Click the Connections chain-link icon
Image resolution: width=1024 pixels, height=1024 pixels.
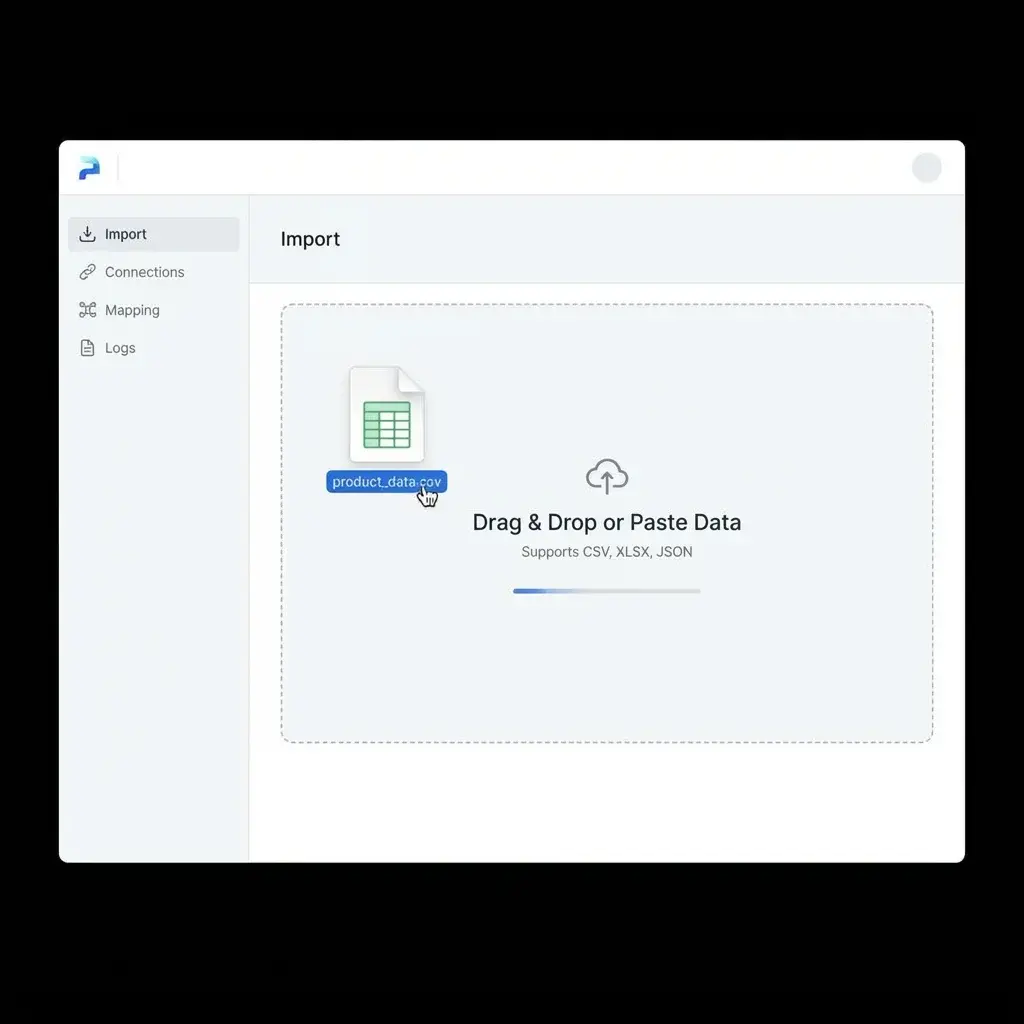(x=87, y=272)
